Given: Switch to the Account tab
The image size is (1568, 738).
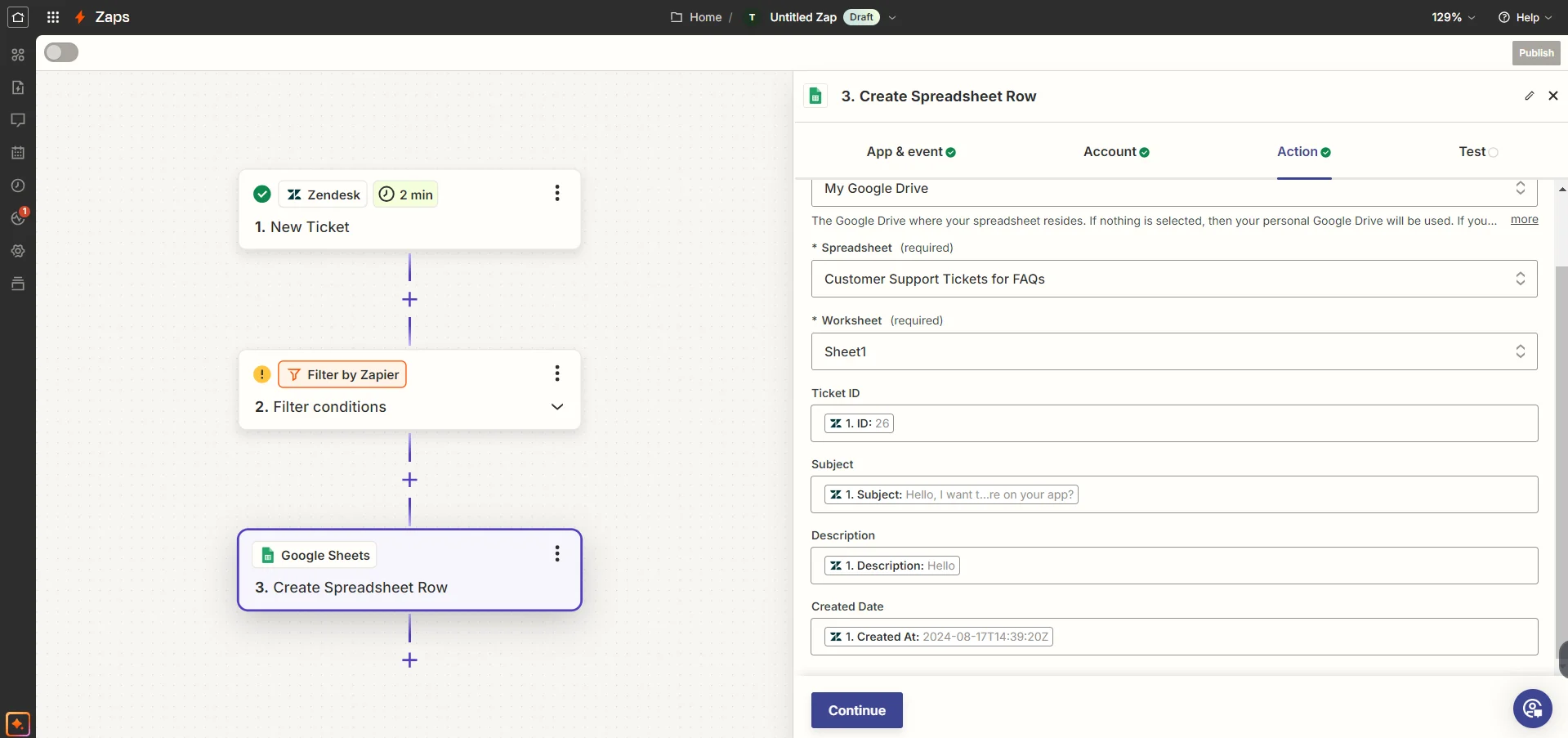Looking at the screenshot, I should tap(1116, 152).
